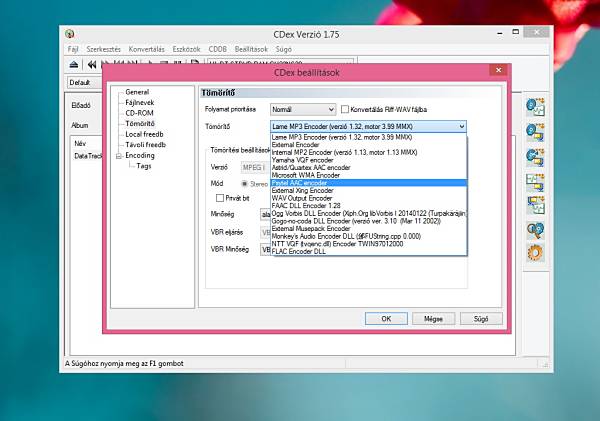Click Extract CD tracks to WAV icon
This screenshot has height=421, width=600.
pos(535,107)
